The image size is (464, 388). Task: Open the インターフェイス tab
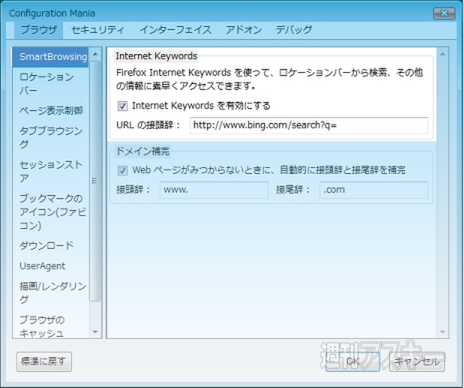coord(176,30)
